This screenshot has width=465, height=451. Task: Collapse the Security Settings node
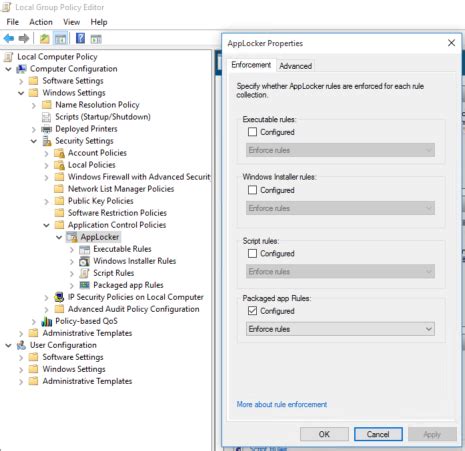(34, 141)
